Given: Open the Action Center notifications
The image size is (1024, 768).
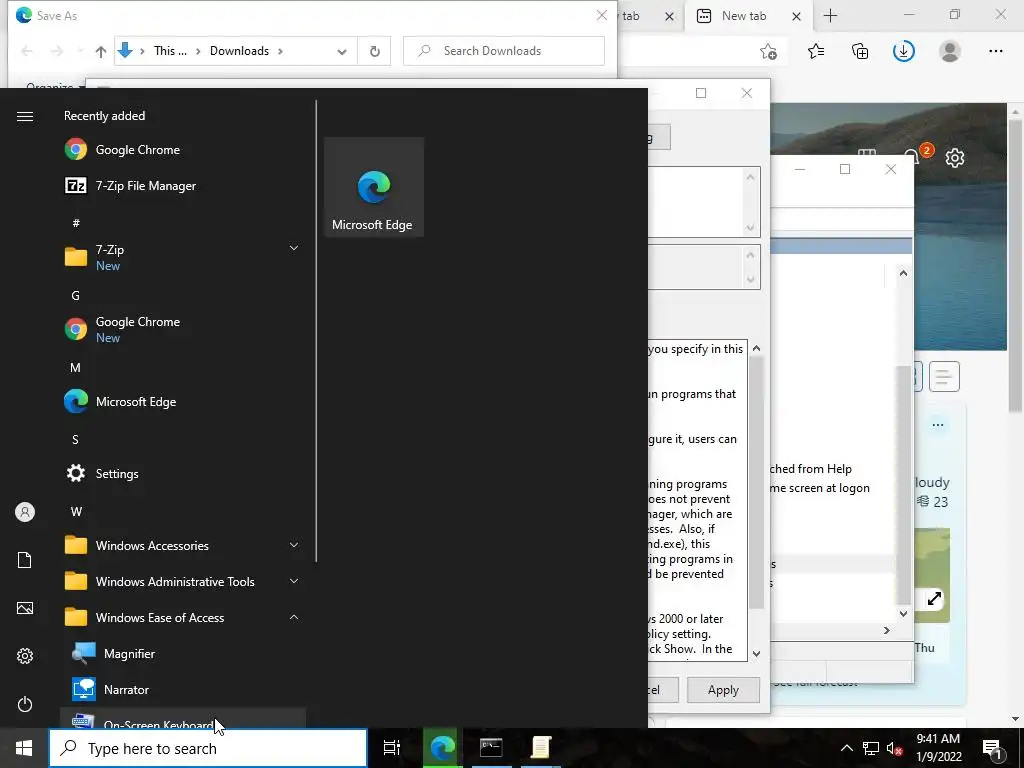Looking at the screenshot, I should (992, 748).
